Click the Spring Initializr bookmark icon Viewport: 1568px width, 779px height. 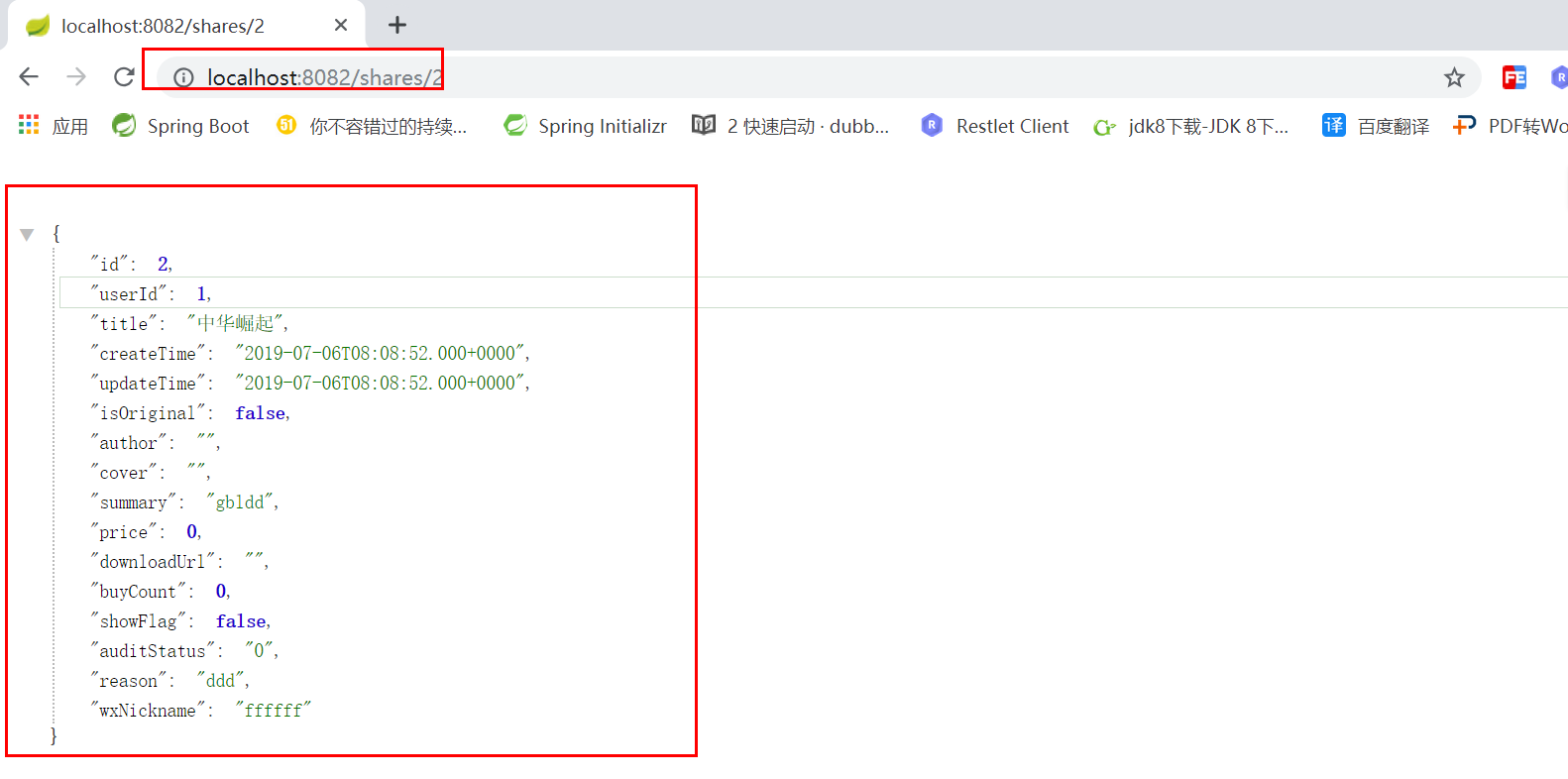(x=515, y=125)
